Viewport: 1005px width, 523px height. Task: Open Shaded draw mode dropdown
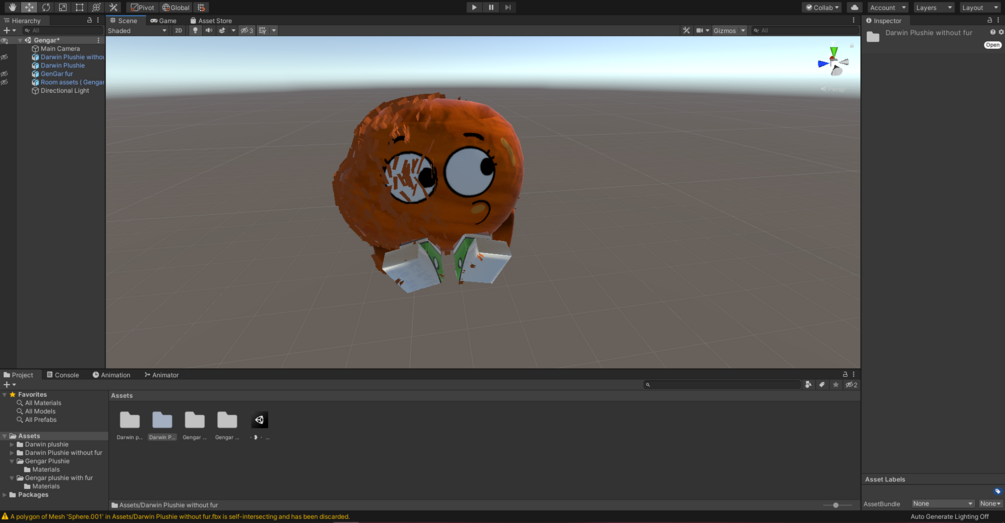click(137, 30)
